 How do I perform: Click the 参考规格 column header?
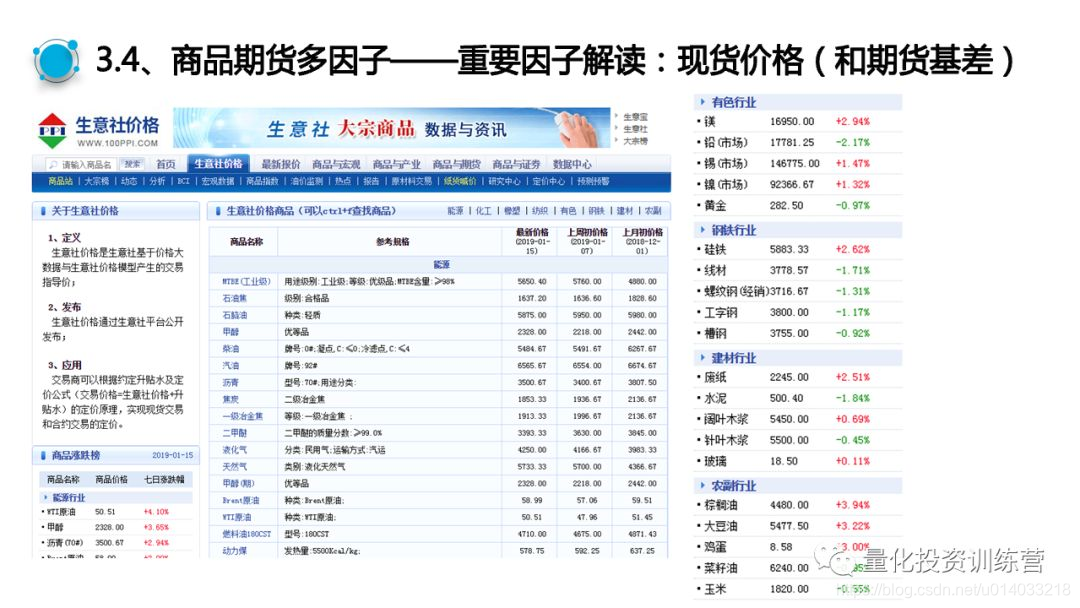(392, 242)
